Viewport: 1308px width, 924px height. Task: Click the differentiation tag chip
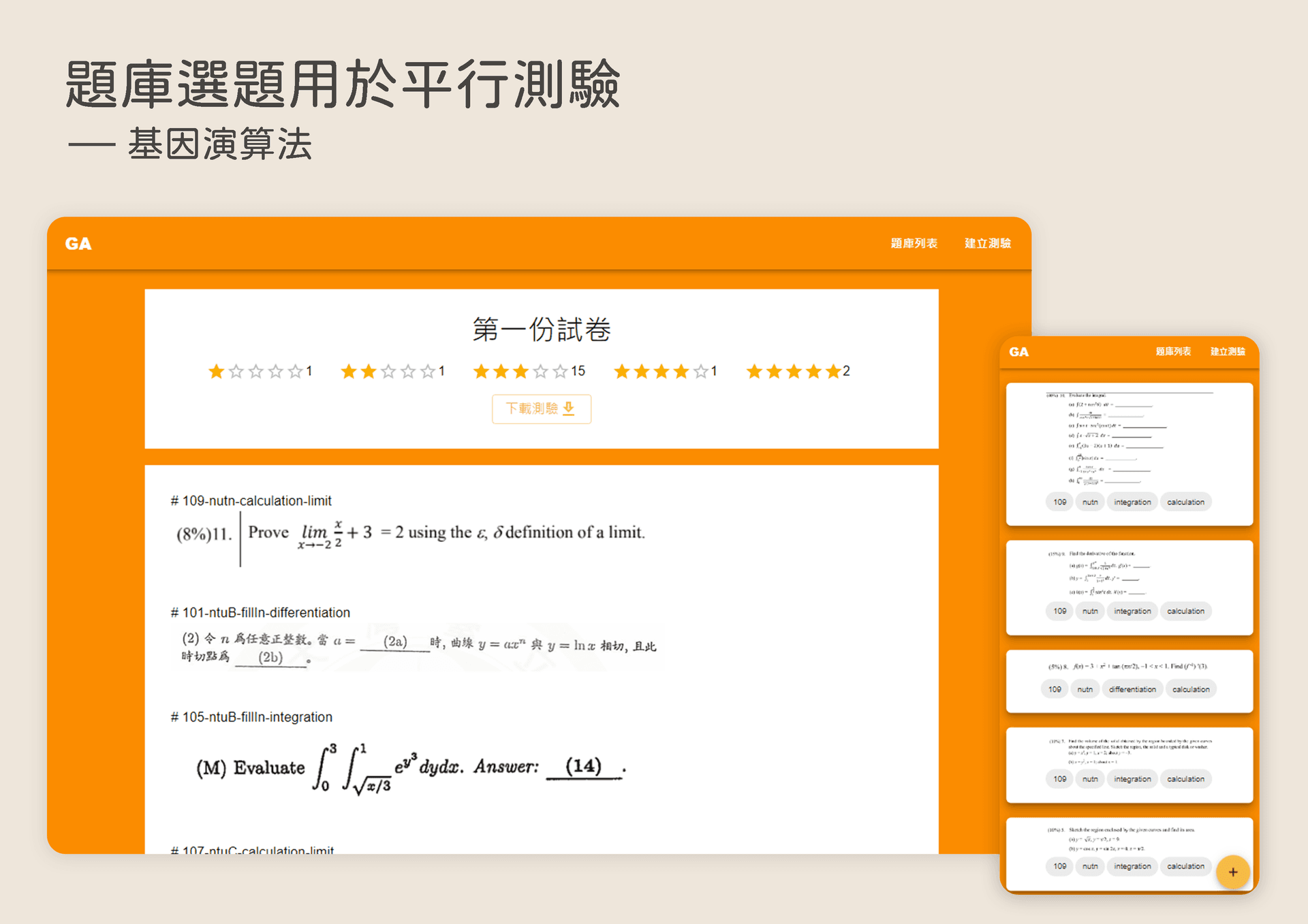(1132, 689)
